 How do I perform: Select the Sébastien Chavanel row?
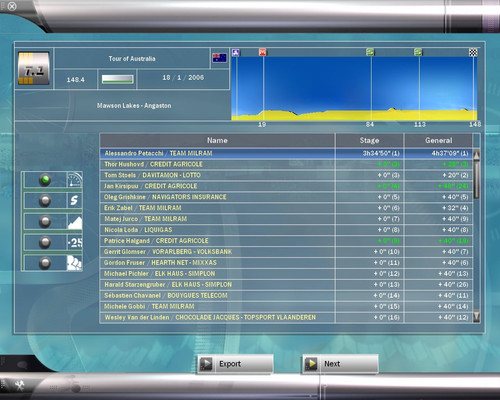tap(286, 296)
